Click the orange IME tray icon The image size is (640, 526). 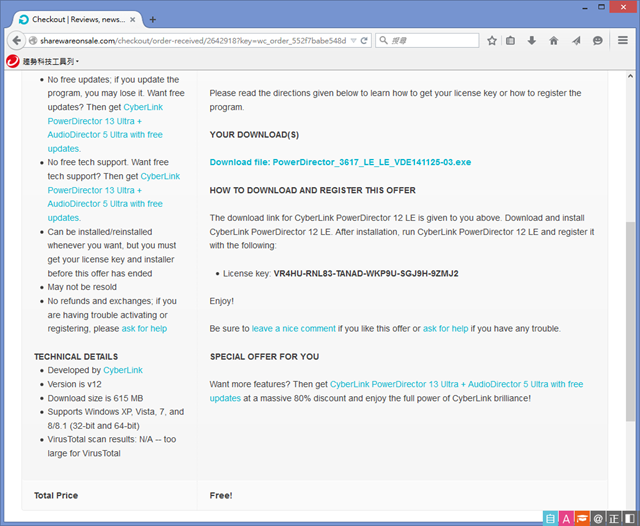(582, 518)
